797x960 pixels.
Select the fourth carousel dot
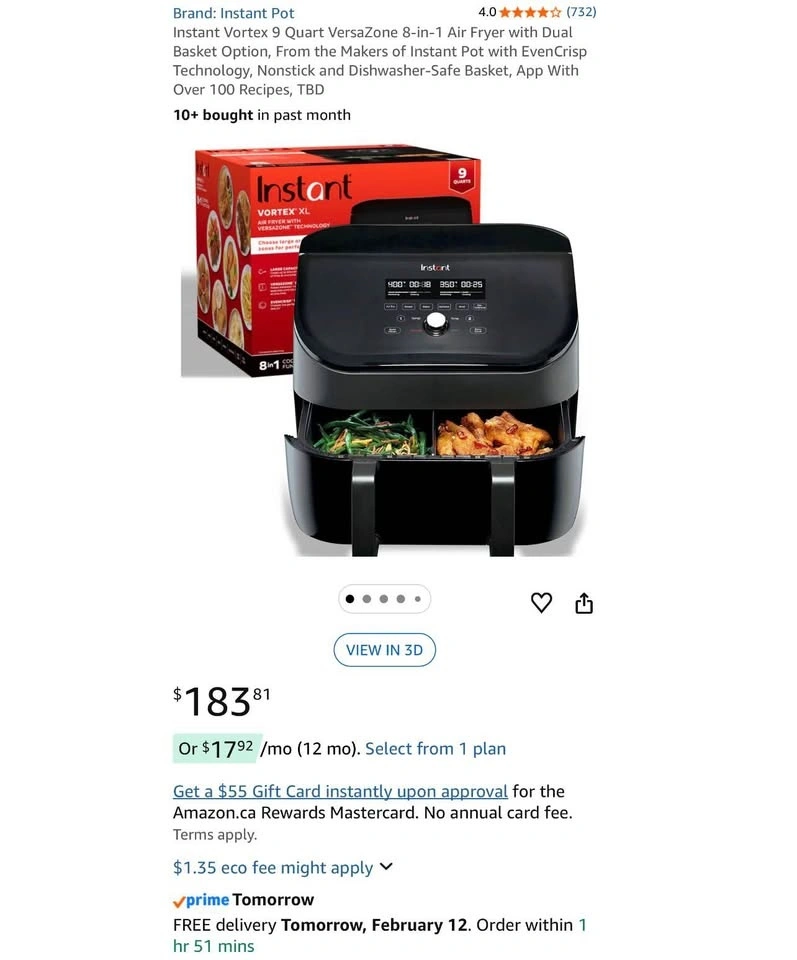[400, 599]
